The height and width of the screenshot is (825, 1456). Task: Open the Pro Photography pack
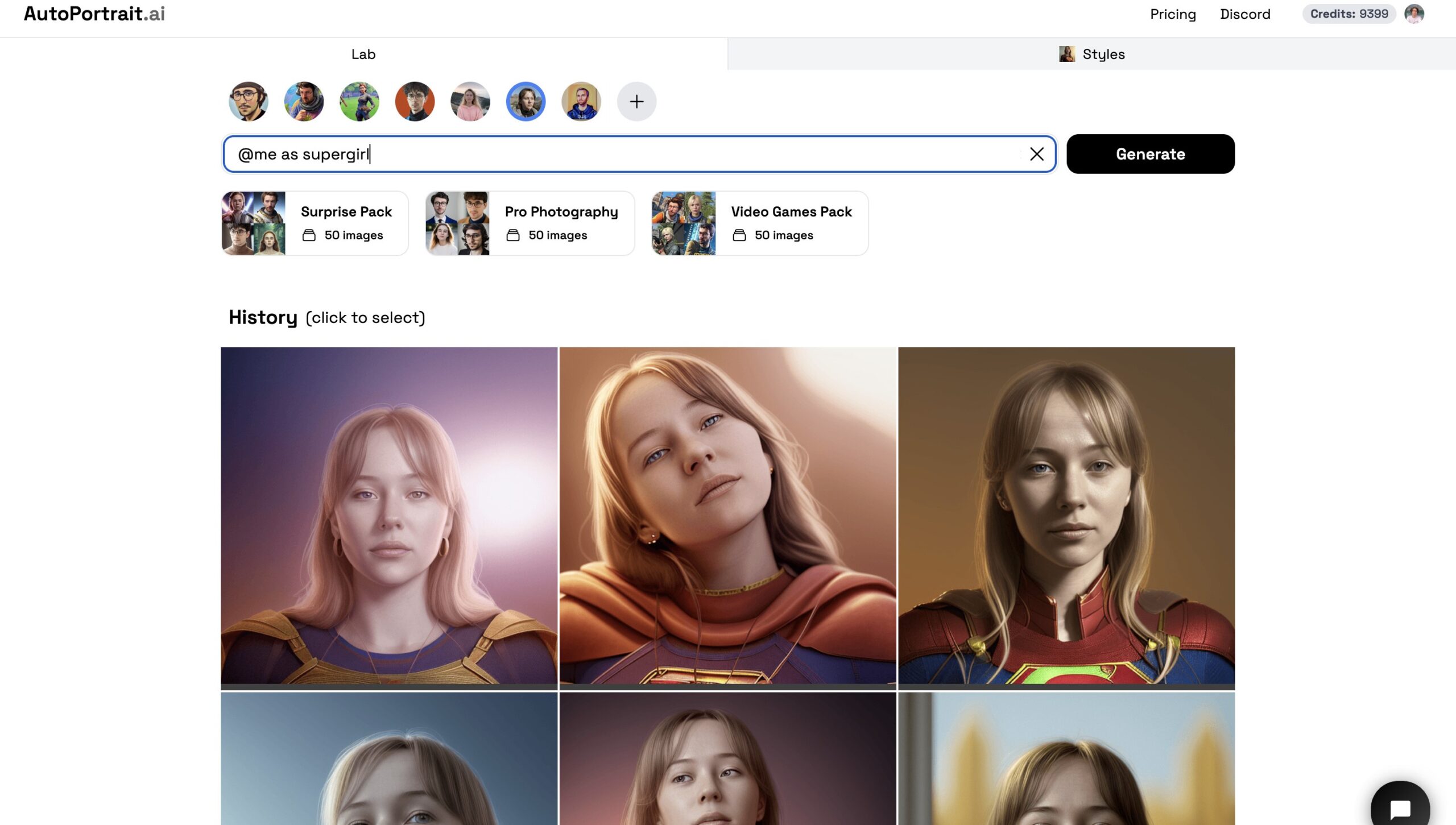[x=530, y=222]
